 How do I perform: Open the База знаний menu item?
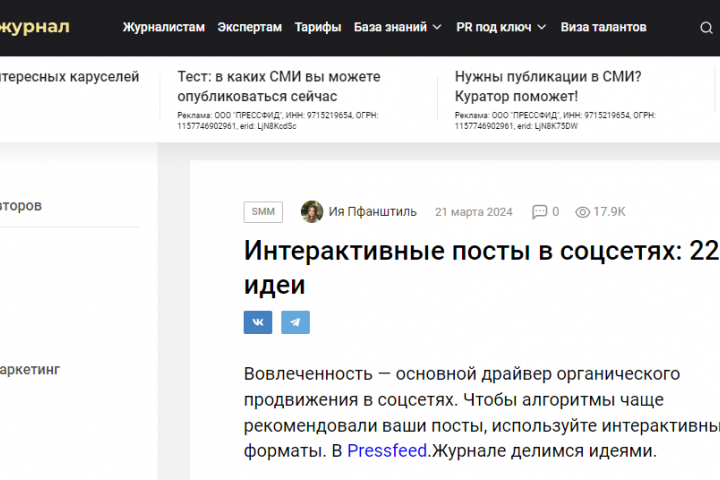(x=390, y=27)
